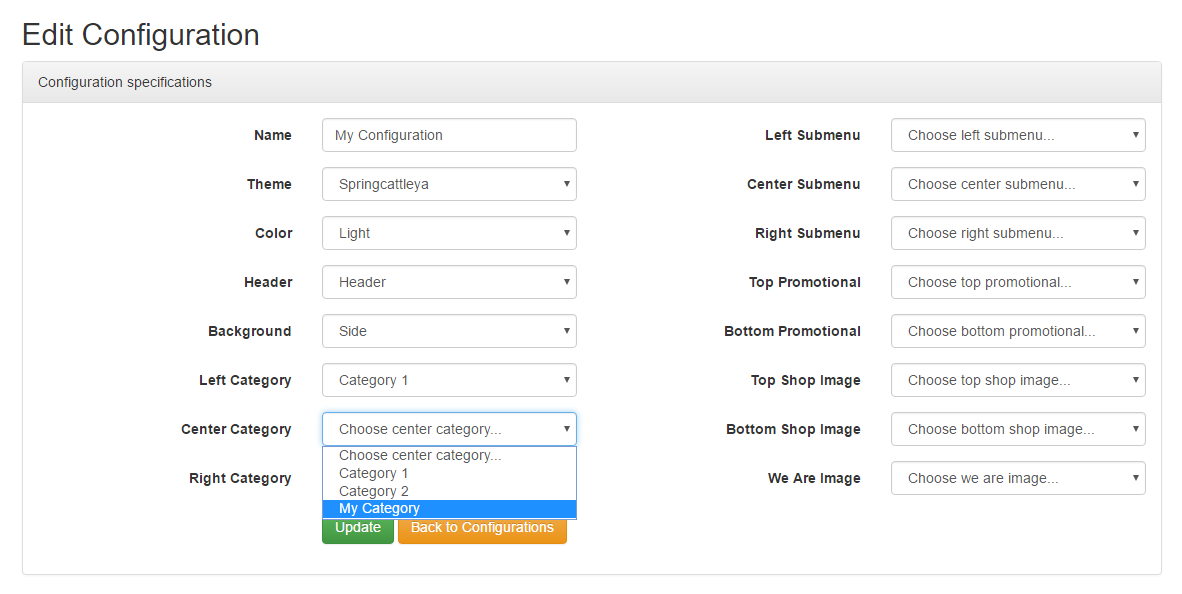The height and width of the screenshot is (594, 1182).
Task: Expand the Center Submenu dropdown
Action: click(1018, 184)
